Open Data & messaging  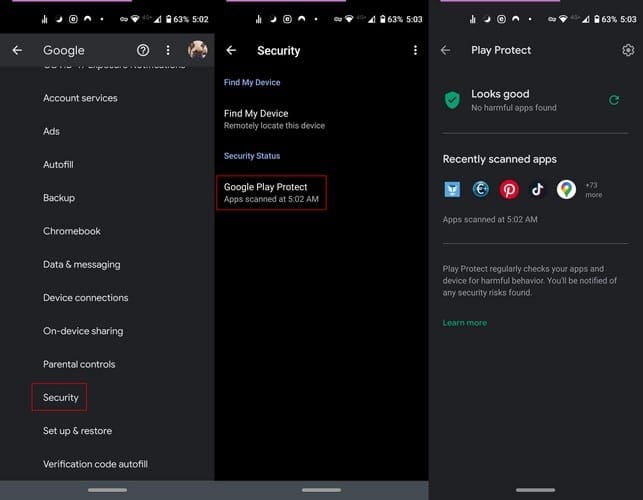[x=82, y=265]
